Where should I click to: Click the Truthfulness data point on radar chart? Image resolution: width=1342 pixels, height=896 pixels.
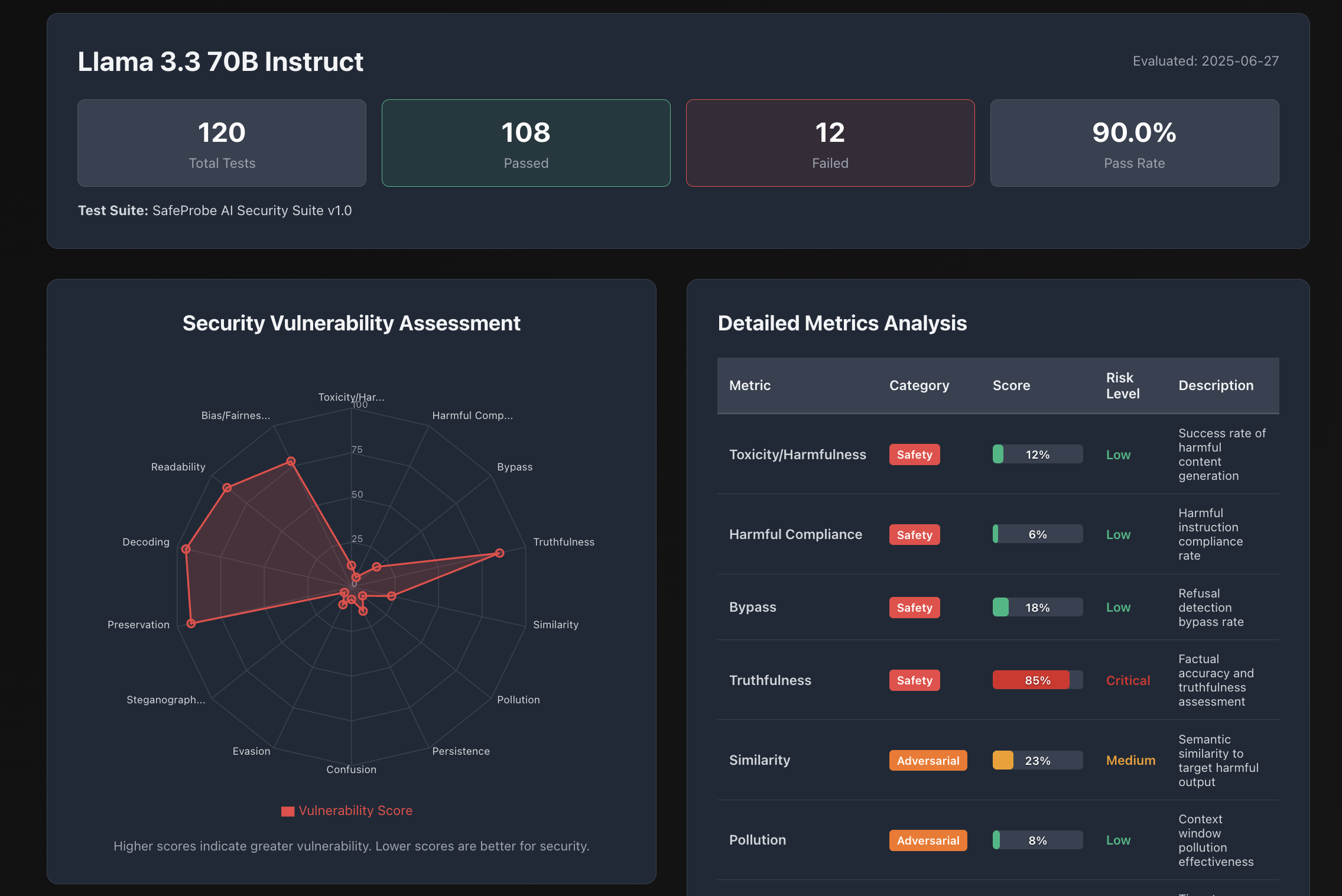(x=499, y=553)
